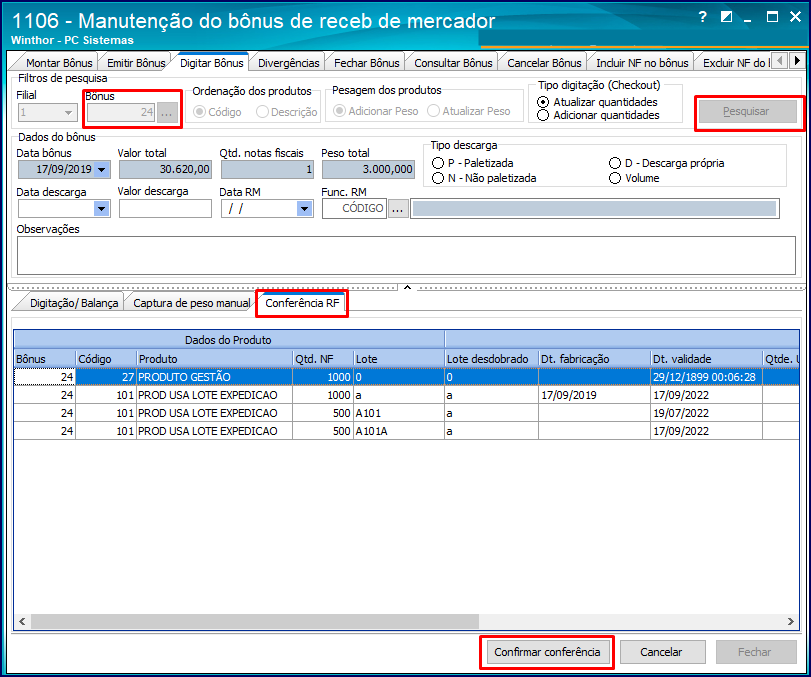The image size is (811, 677).
Task: Select row with lote A101
Action: pos(406,413)
